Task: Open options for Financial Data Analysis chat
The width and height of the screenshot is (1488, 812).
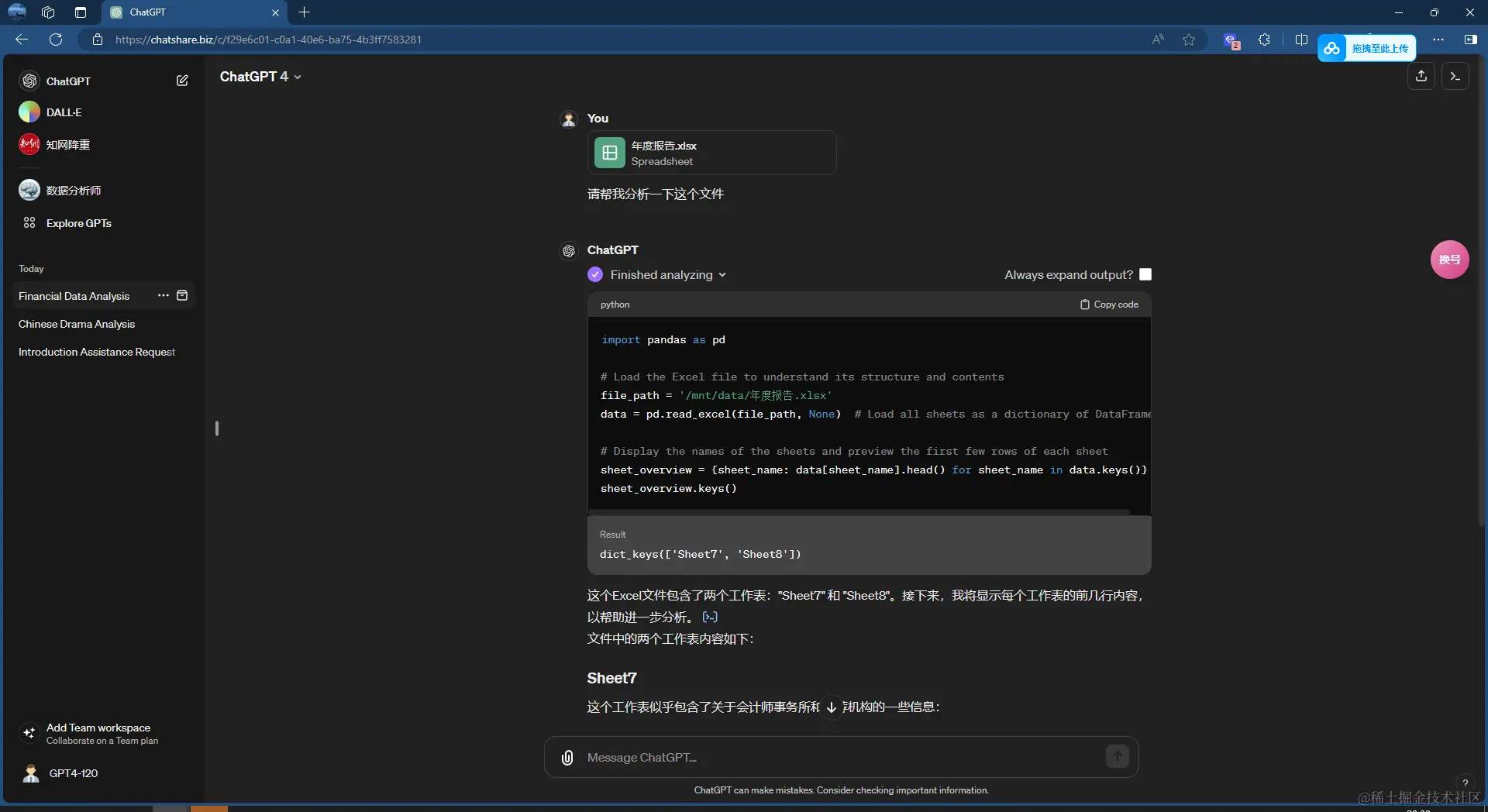Action: [x=163, y=295]
